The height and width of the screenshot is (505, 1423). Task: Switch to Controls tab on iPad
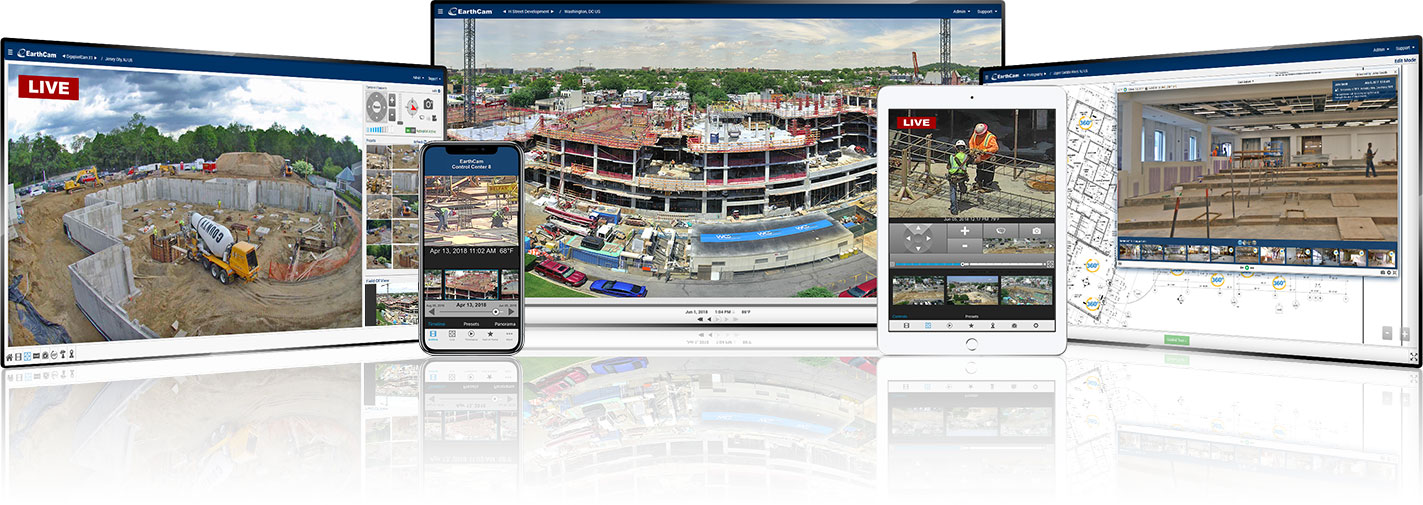[x=900, y=316]
